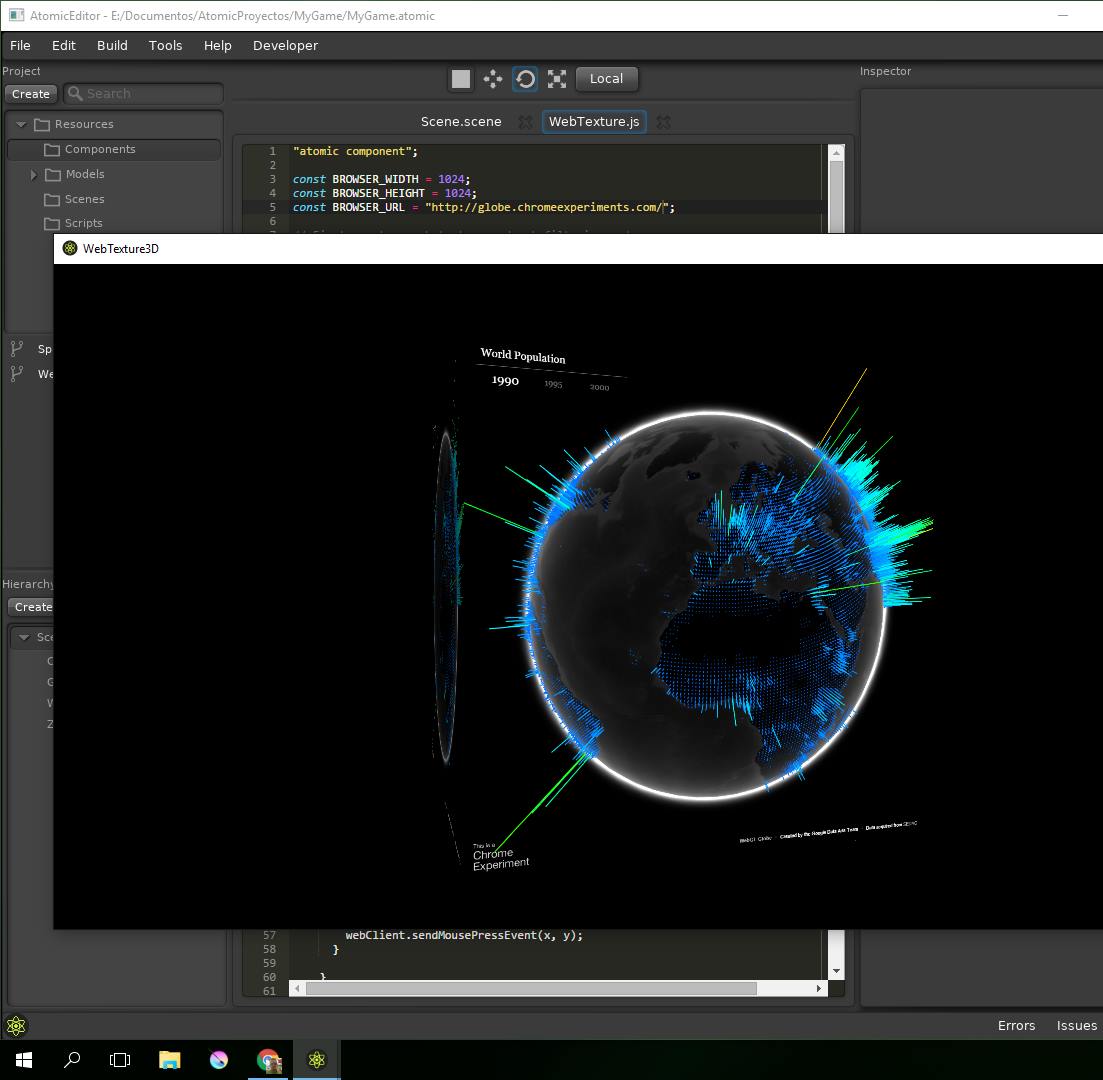Open the Tools menu
The width and height of the screenshot is (1103, 1080).
point(165,46)
